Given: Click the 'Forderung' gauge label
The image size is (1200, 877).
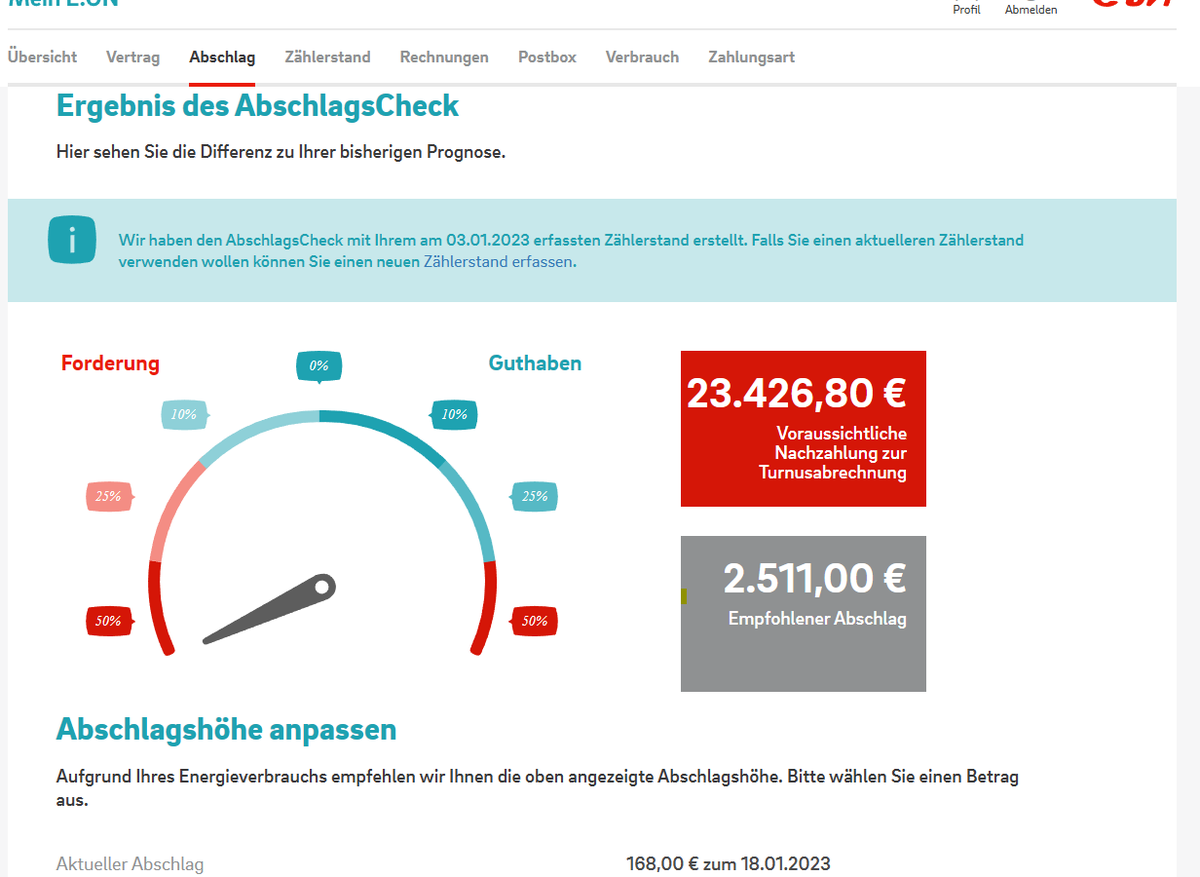Looking at the screenshot, I should tap(110, 363).
